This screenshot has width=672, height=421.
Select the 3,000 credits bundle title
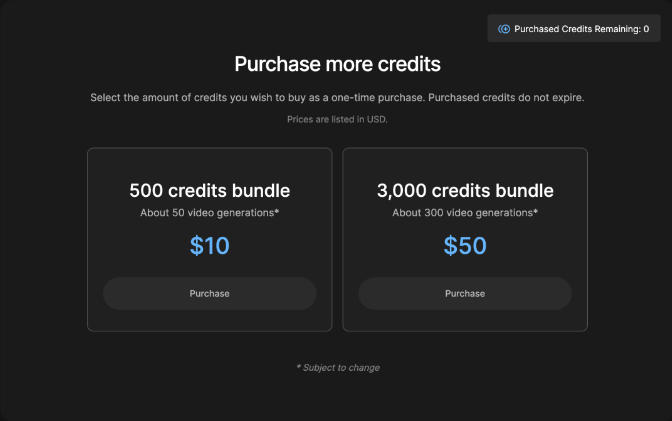pos(465,190)
